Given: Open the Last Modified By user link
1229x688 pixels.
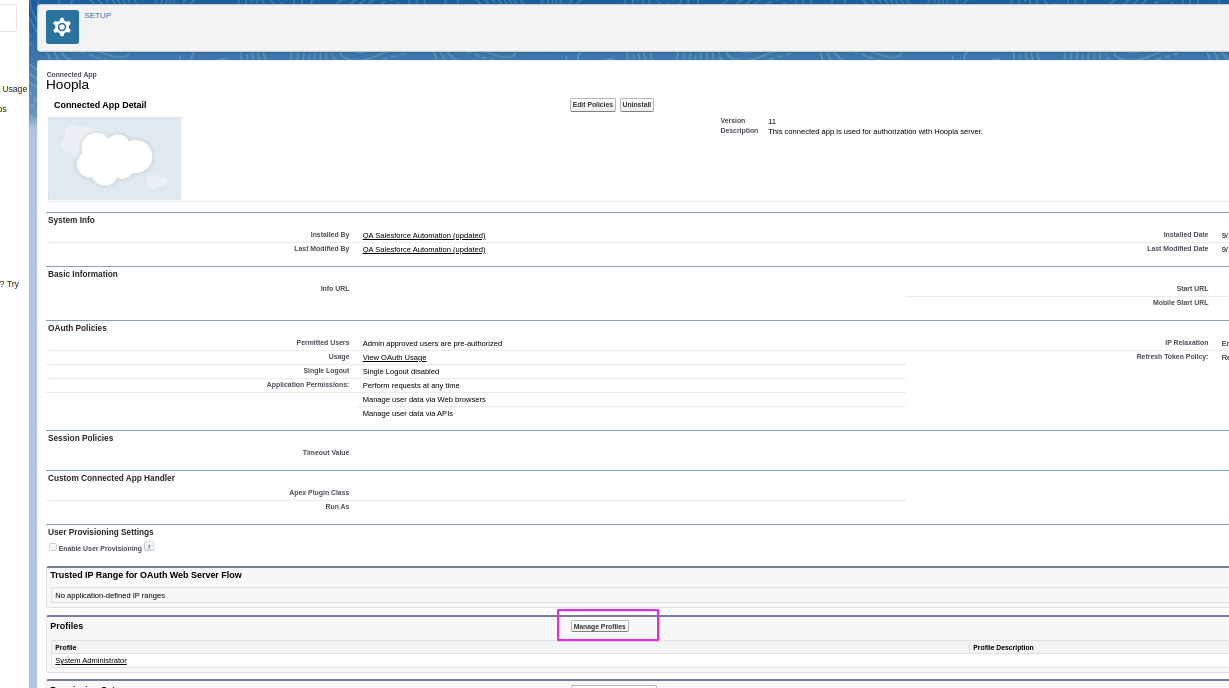Looking at the screenshot, I should click(424, 250).
